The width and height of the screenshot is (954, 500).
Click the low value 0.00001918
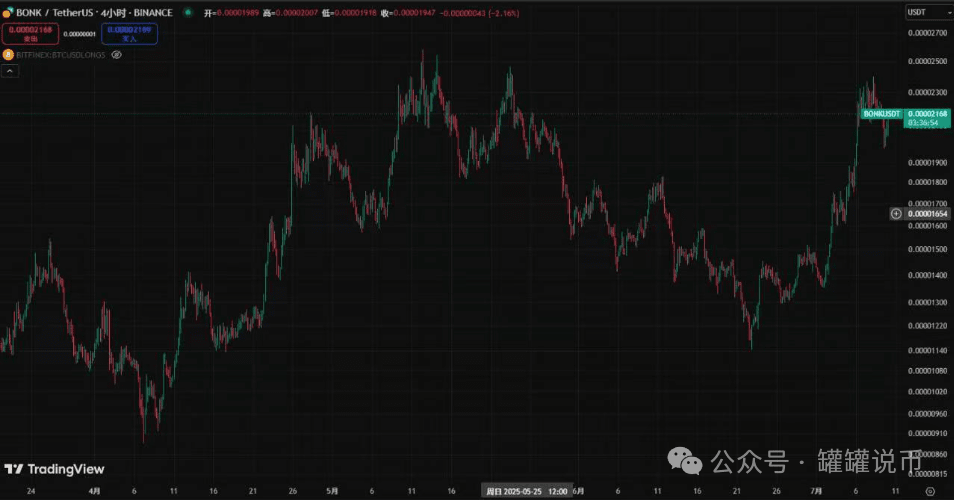coord(355,13)
